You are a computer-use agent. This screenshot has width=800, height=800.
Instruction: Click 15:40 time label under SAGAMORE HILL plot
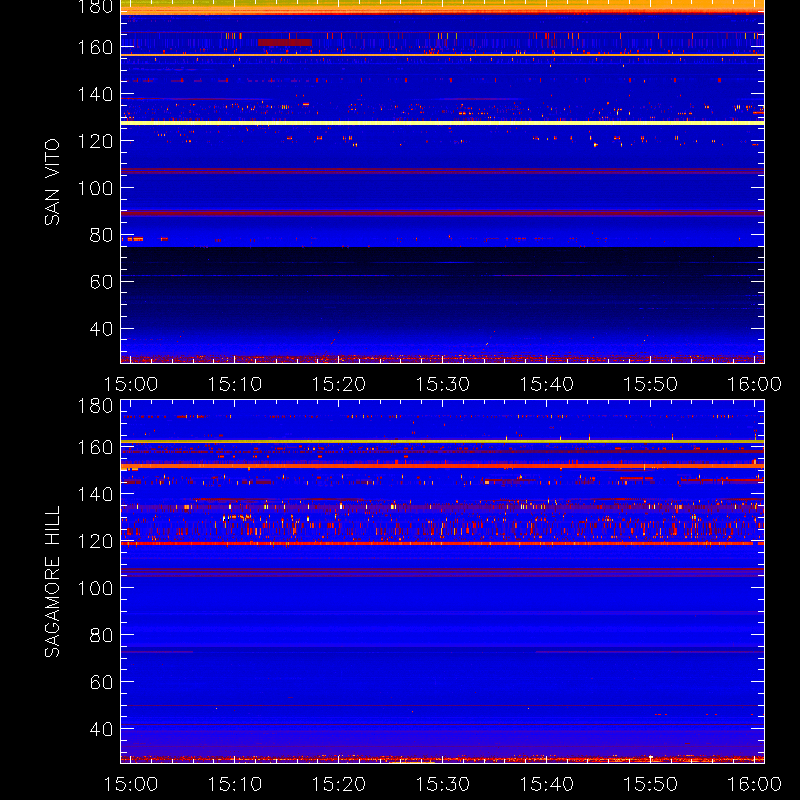pos(546,784)
